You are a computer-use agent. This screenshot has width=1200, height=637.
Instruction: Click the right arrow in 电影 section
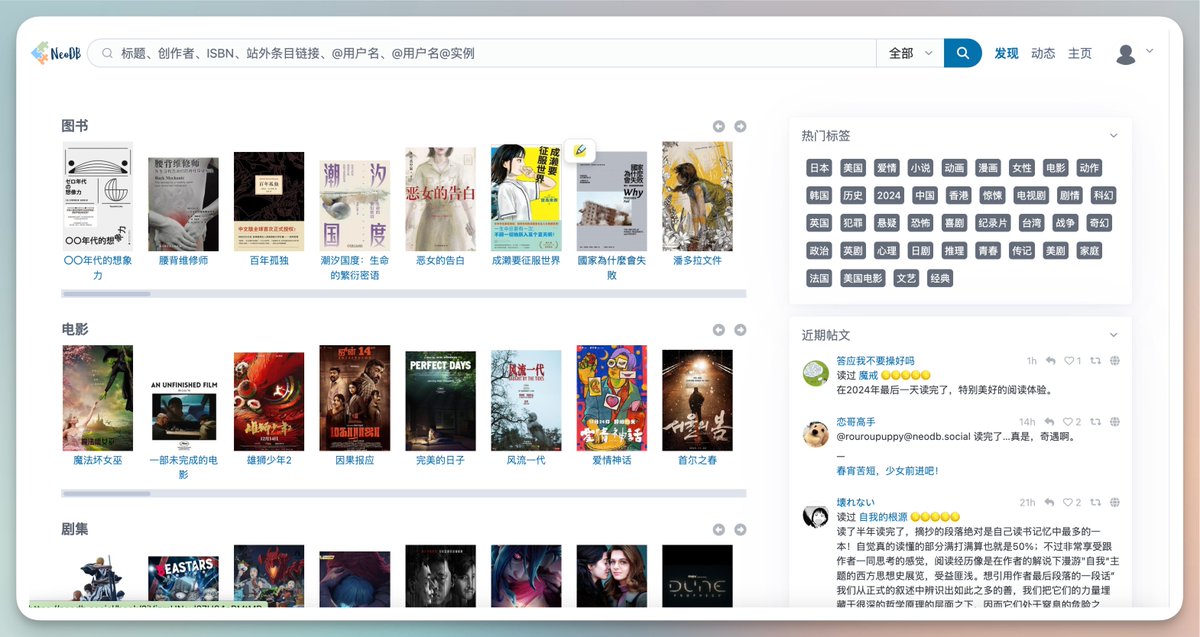click(740, 330)
